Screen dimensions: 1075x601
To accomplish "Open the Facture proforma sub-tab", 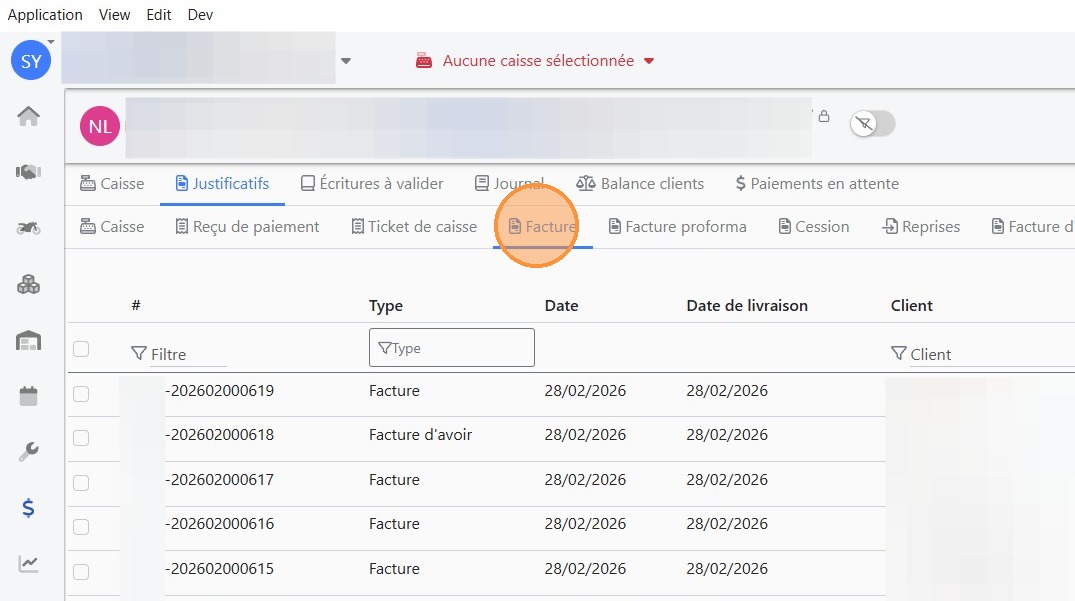I will click(x=677, y=227).
